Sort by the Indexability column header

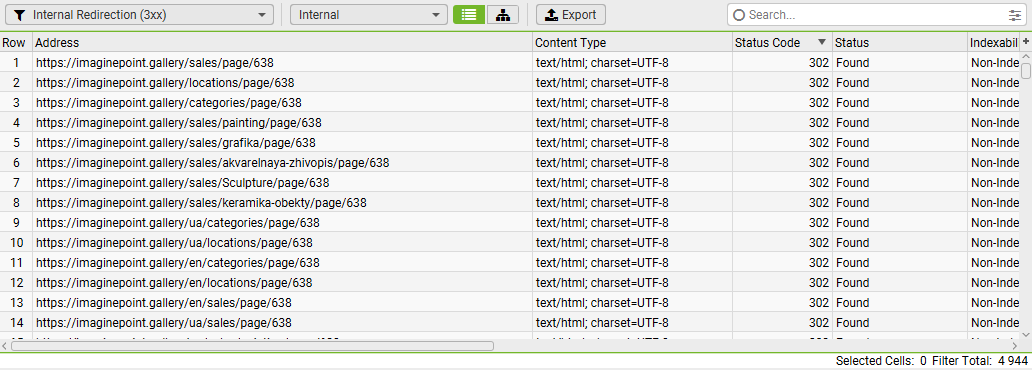tap(993, 43)
